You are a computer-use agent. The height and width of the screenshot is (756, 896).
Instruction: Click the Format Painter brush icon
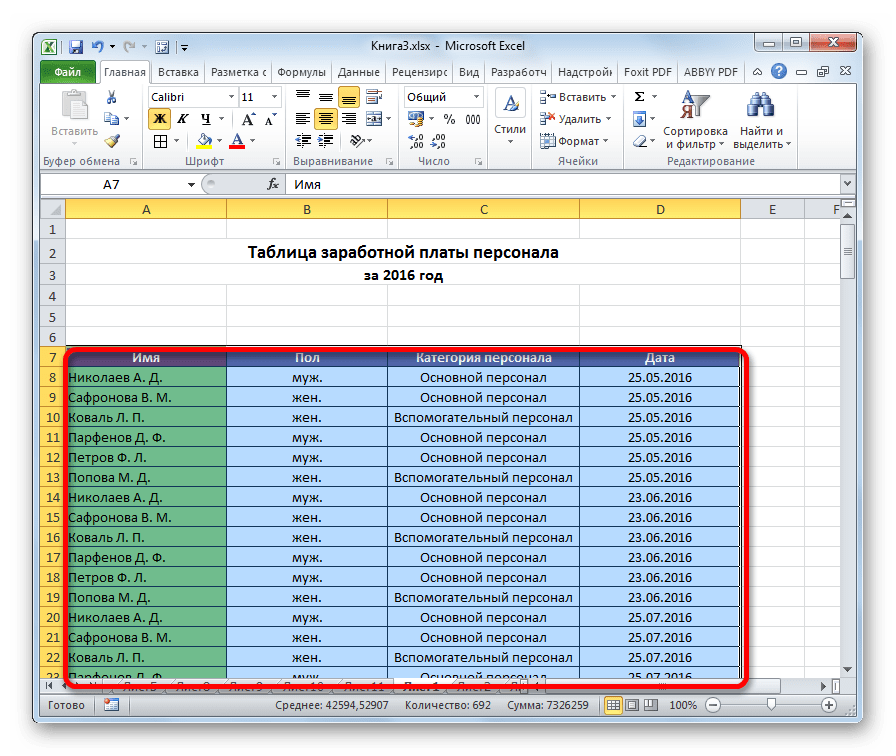pos(112,141)
